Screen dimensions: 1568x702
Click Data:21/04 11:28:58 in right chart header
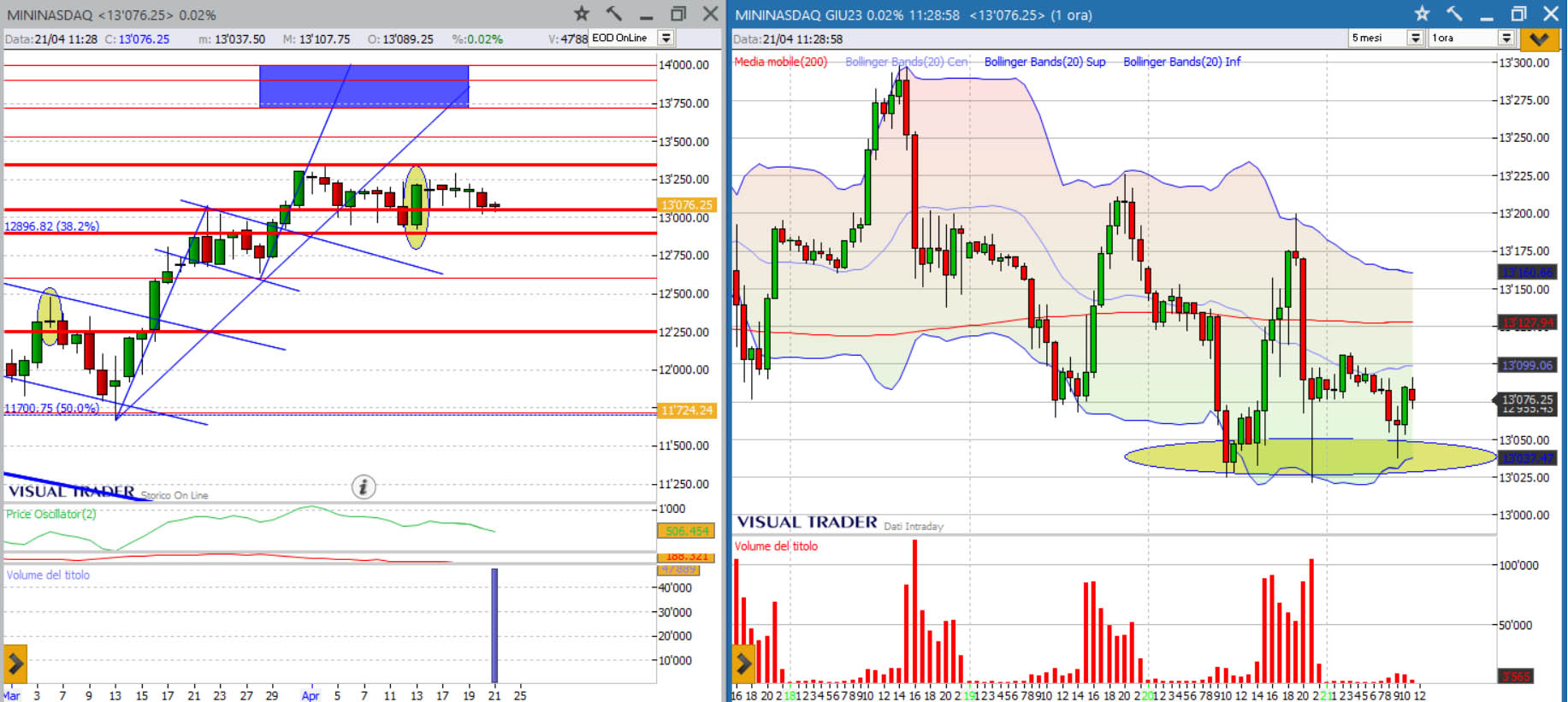pos(788,38)
